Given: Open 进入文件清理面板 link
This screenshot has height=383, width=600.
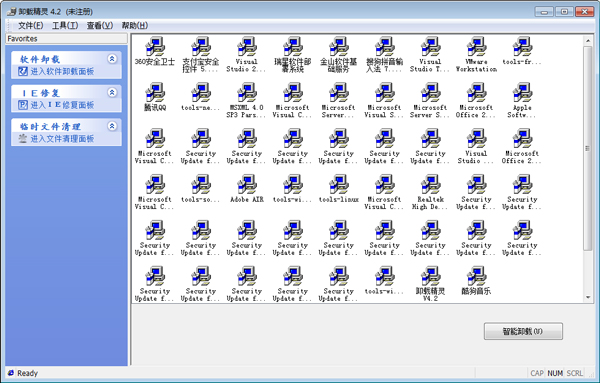Looking at the screenshot, I should click(x=62, y=139).
